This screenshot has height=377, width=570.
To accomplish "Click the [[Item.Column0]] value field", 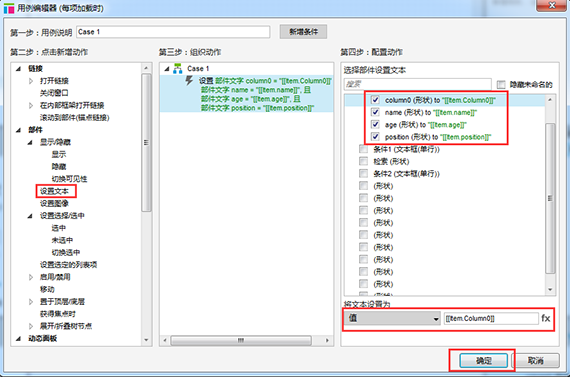I will pos(491,318).
